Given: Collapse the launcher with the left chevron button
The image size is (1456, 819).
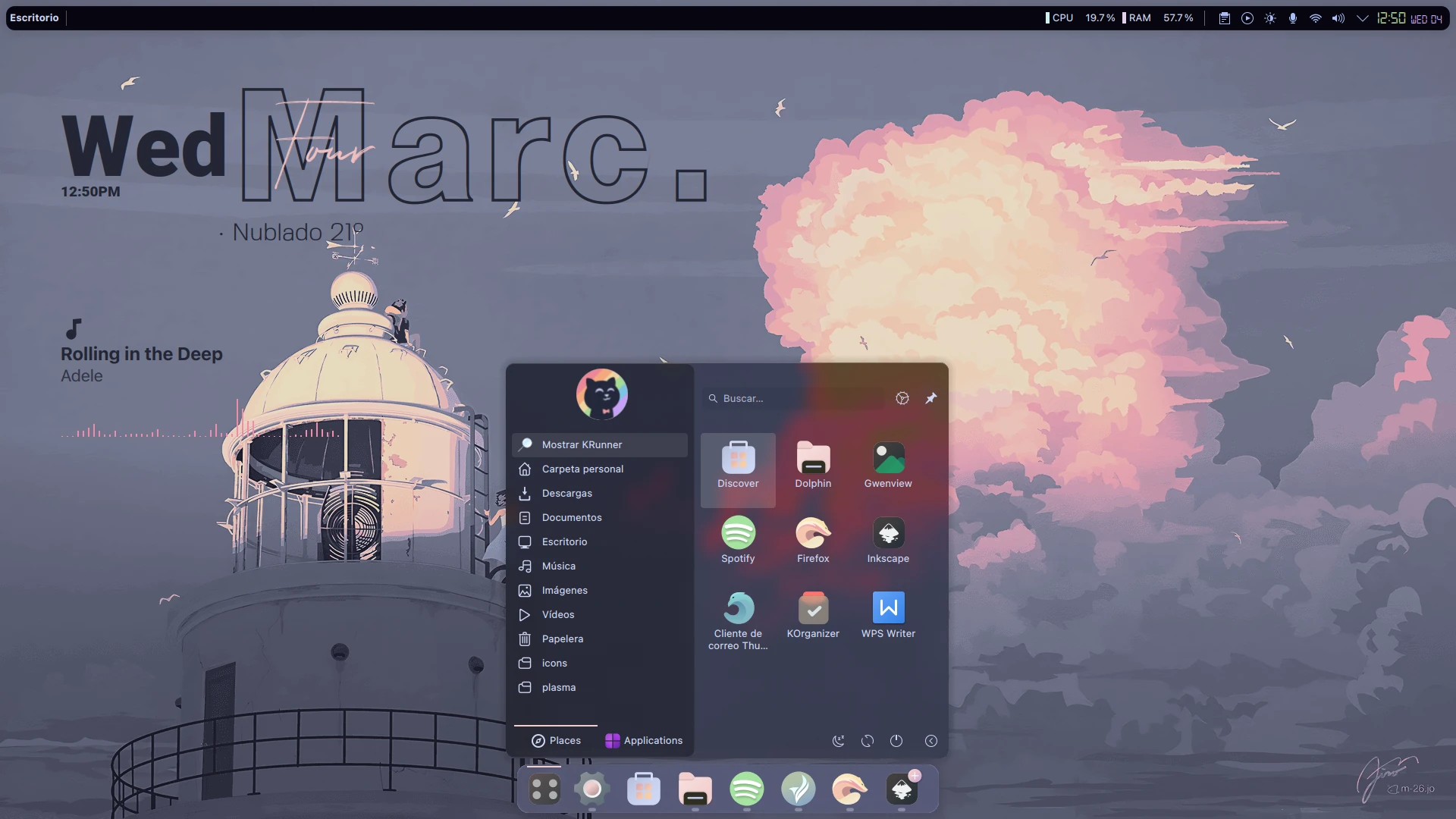Looking at the screenshot, I should [x=931, y=741].
